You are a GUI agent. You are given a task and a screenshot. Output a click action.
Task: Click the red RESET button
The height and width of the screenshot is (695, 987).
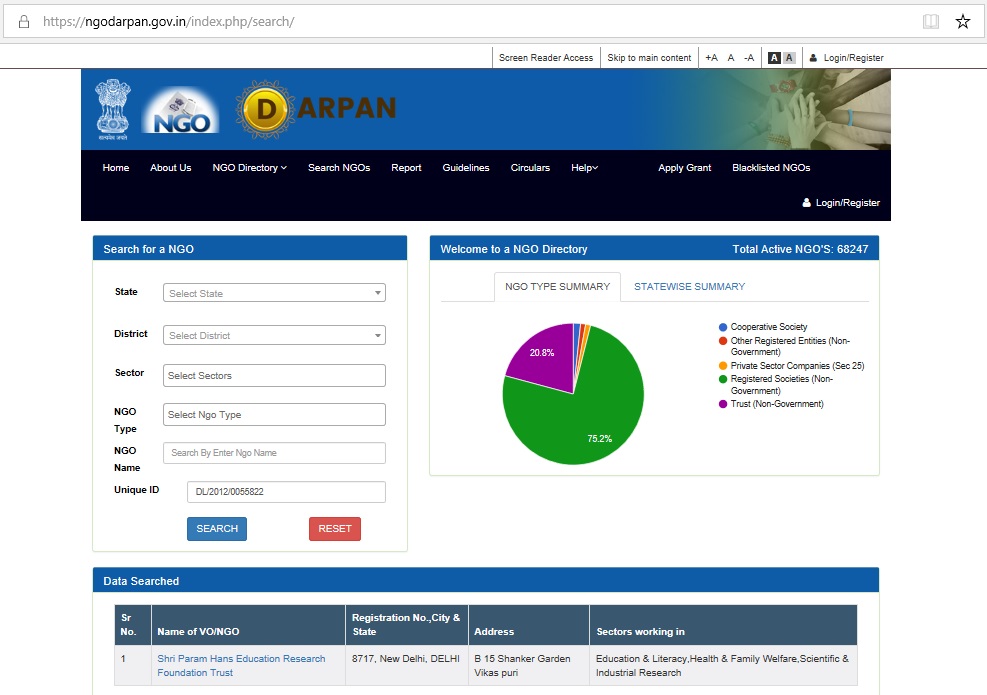coord(335,529)
